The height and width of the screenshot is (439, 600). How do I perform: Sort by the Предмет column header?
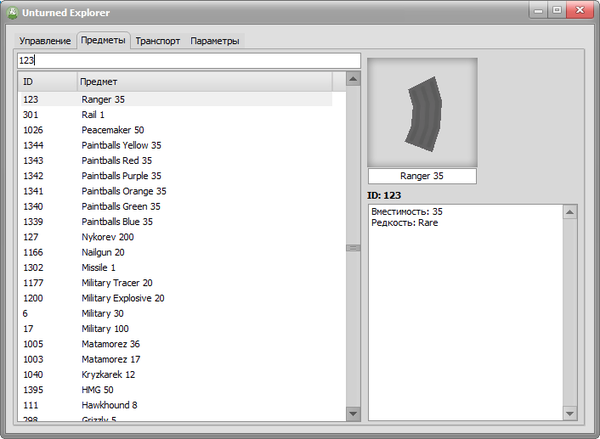pyautogui.click(x=210, y=80)
